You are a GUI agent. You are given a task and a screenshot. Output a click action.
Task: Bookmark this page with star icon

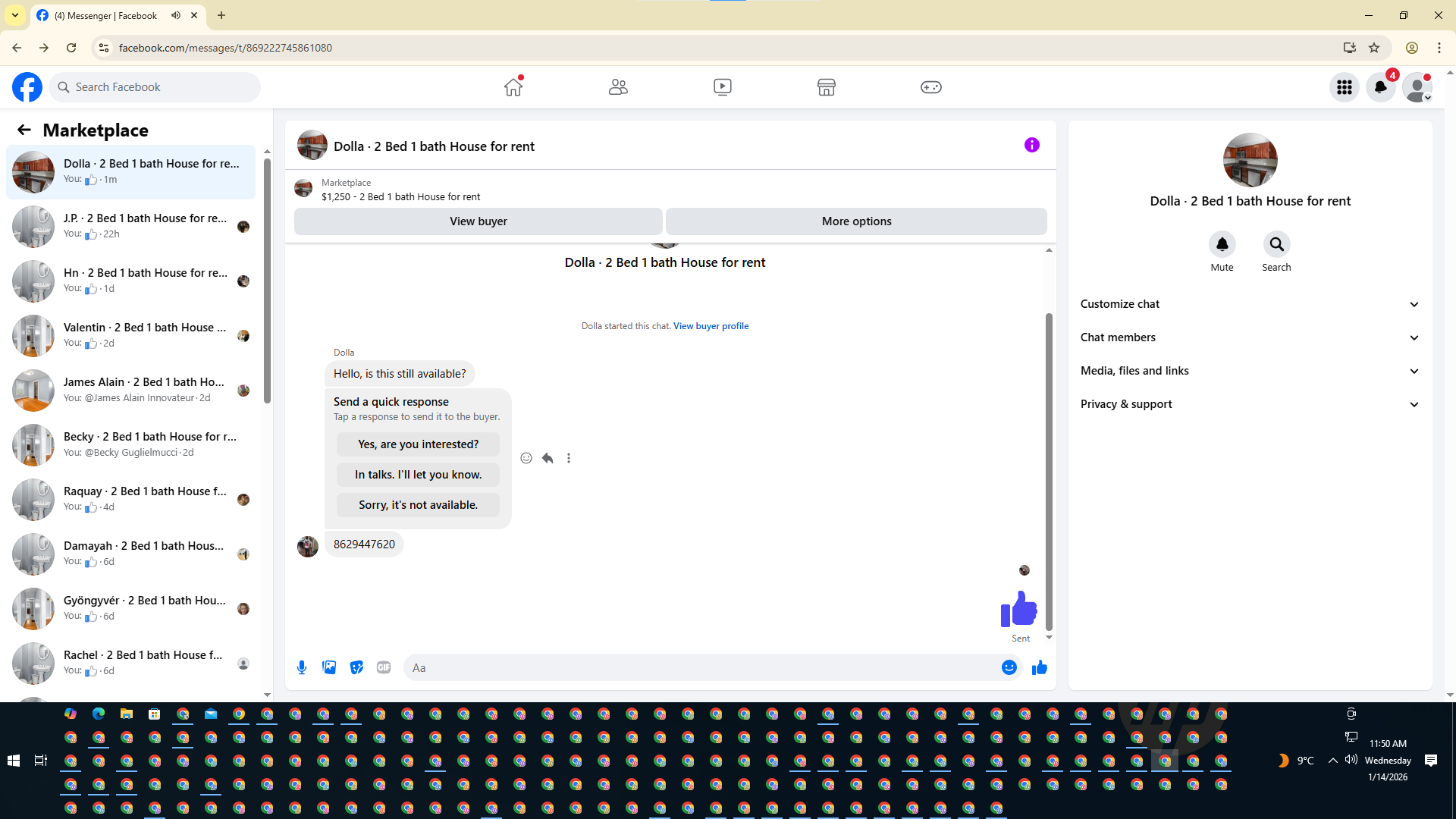(x=1374, y=48)
